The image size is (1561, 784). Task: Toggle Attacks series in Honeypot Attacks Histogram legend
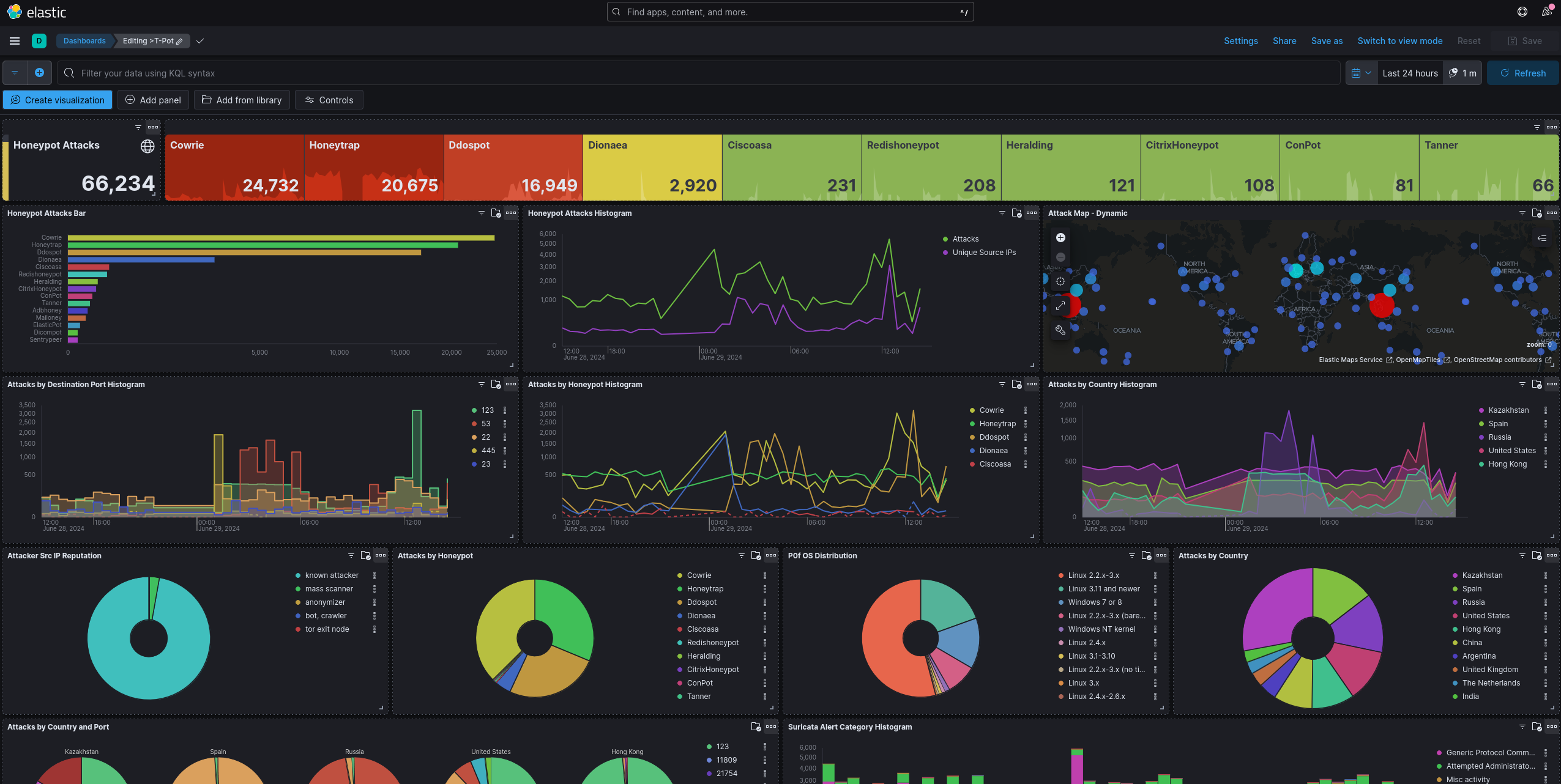click(x=965, y=239)
